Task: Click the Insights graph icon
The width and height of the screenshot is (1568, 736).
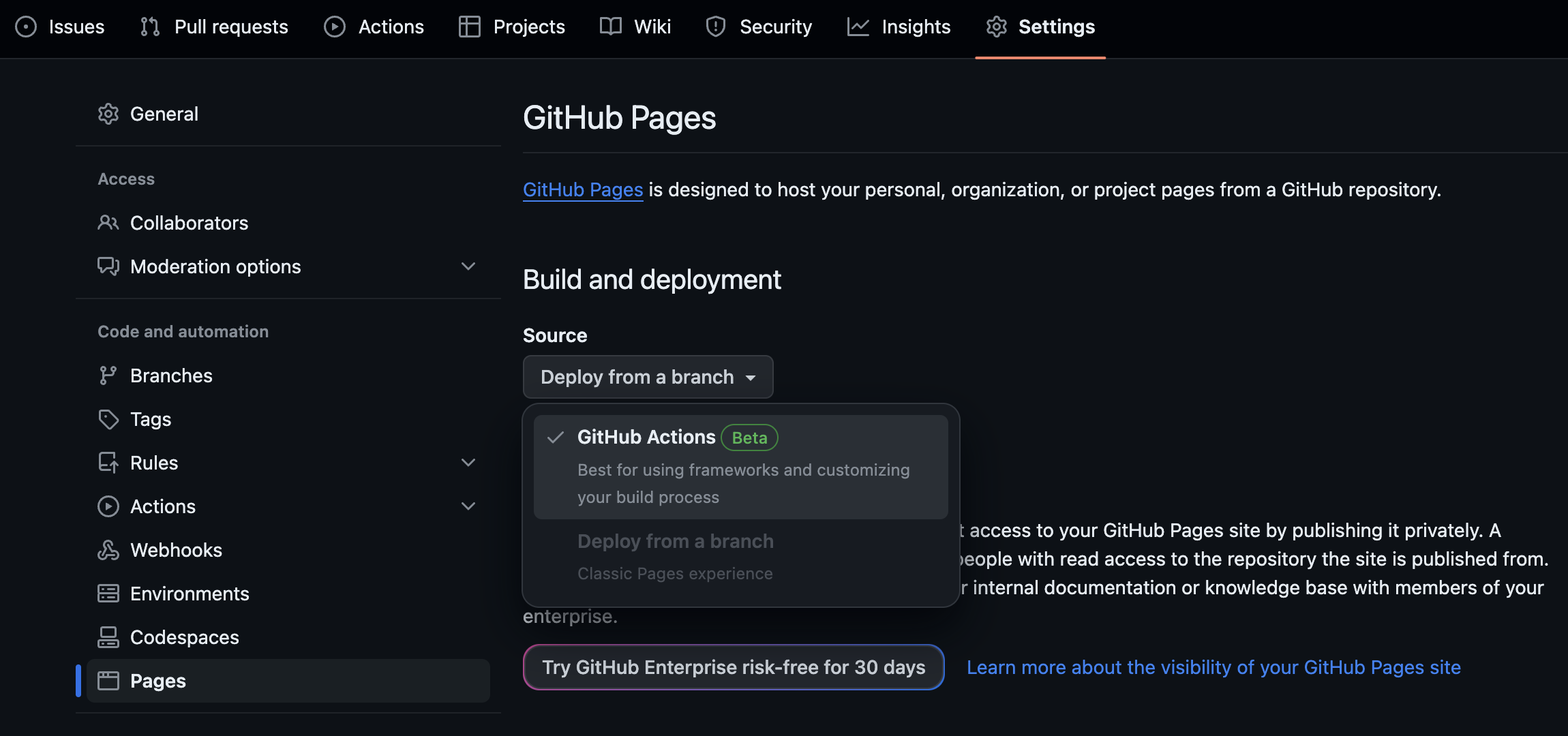Action: tap(858, 27)
